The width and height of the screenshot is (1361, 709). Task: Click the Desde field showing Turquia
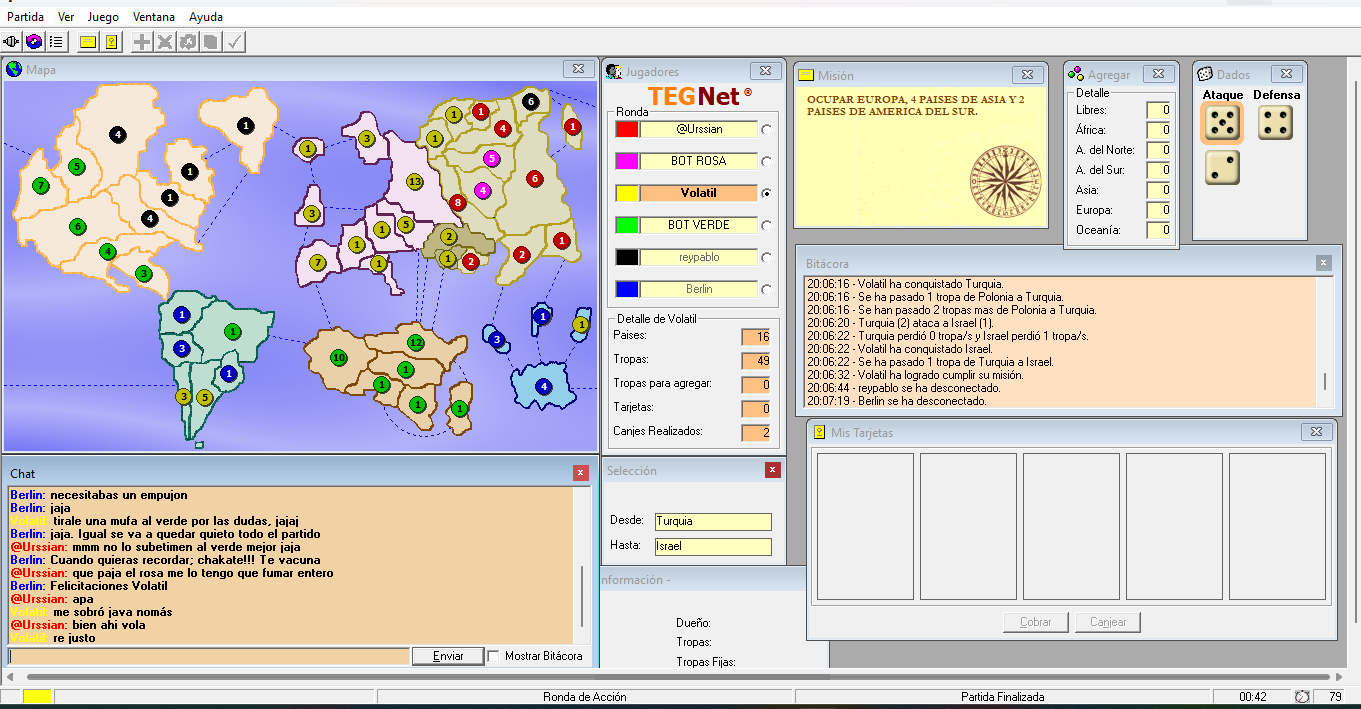pyautogui.click(x=713, y=521)
